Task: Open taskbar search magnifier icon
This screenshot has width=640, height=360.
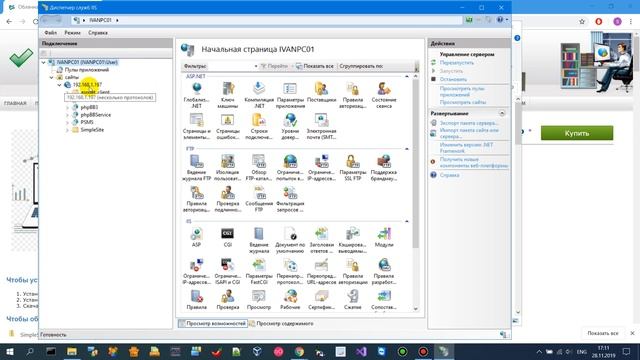Action: tap(30, 351)
